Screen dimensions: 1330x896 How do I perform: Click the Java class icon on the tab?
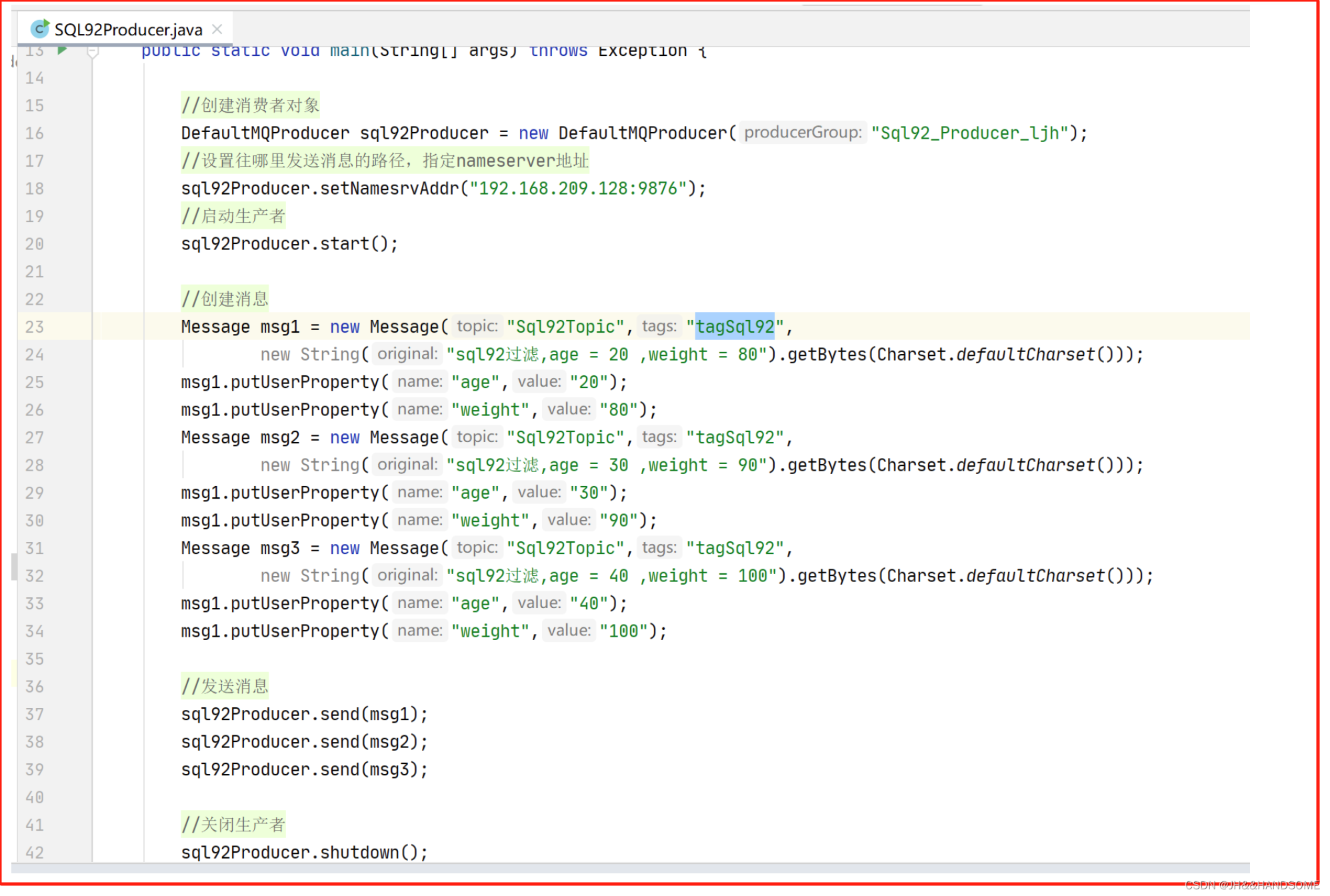(x=40, y=29)
